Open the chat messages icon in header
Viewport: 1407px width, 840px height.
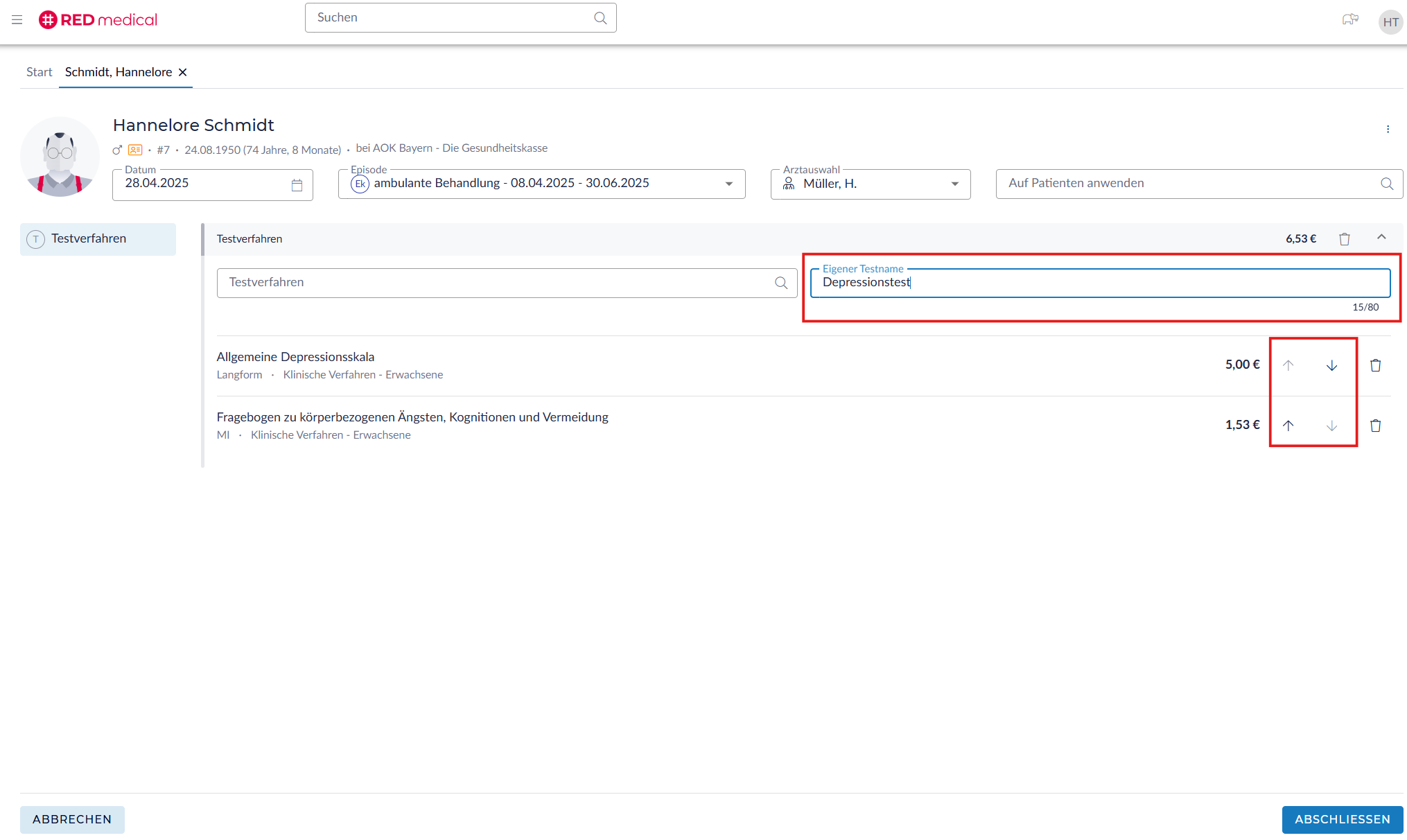1349,20
